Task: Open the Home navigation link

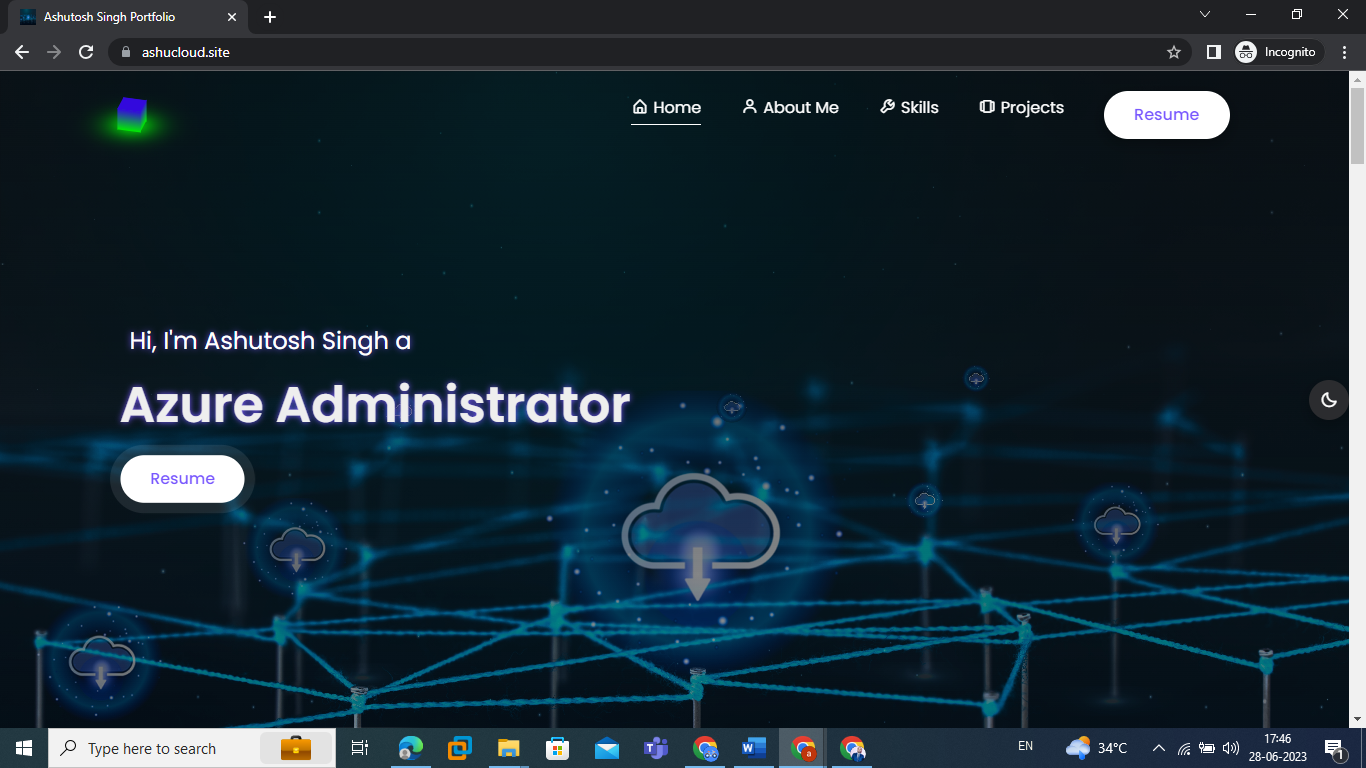Action: click(666, 108)
